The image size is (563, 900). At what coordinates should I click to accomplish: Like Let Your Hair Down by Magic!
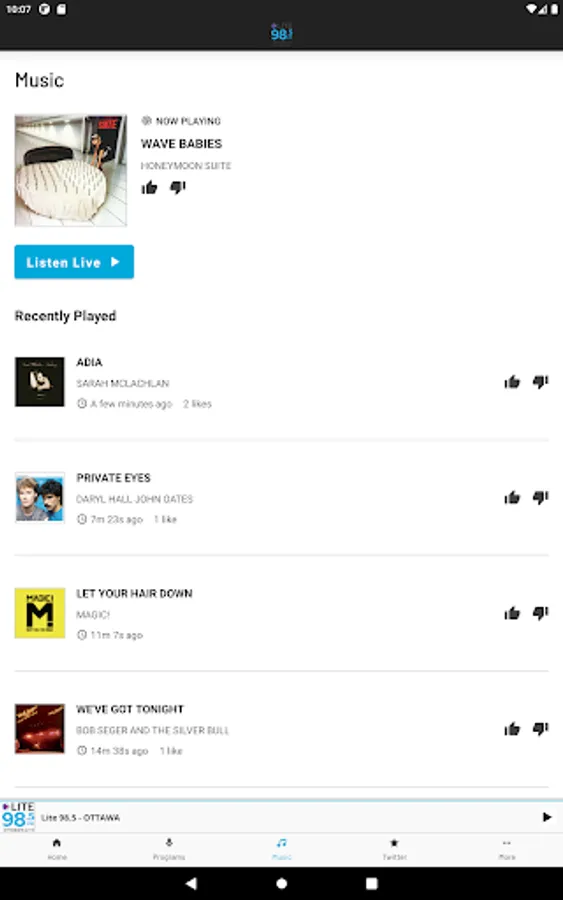[512, 613]
